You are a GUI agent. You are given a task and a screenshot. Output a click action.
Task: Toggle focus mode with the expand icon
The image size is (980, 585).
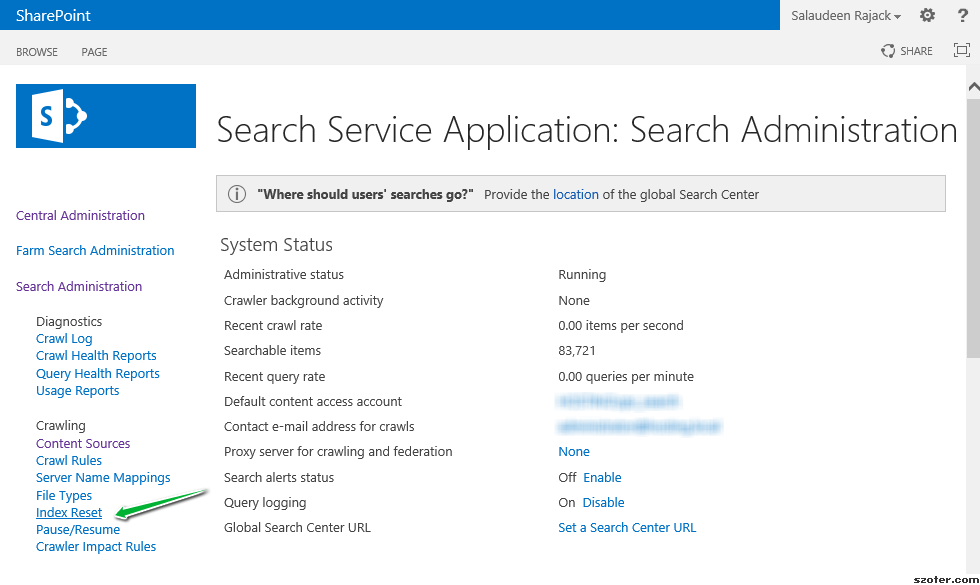pos(961,49)
